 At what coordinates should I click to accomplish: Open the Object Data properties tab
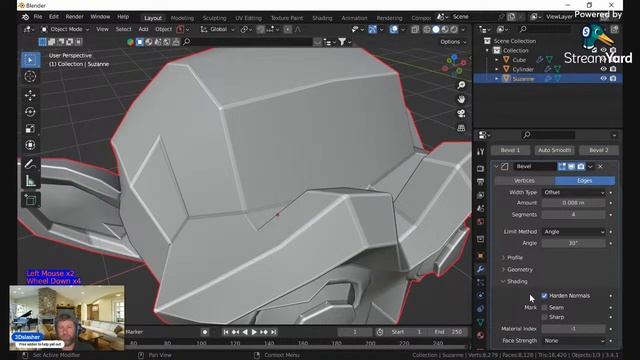coord(480,322)
